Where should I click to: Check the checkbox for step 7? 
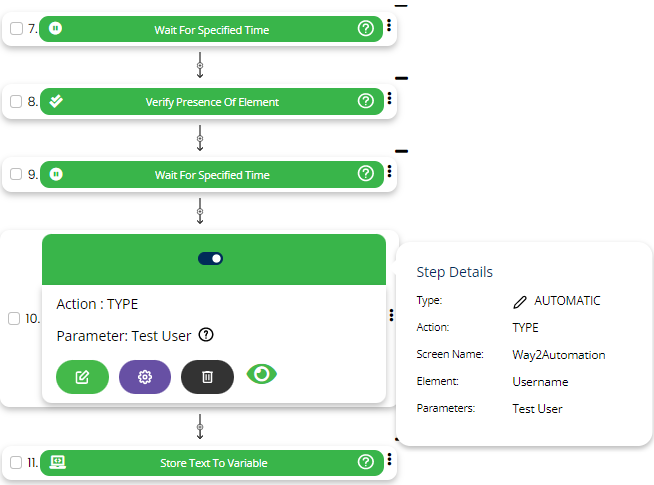click(16, 29)
